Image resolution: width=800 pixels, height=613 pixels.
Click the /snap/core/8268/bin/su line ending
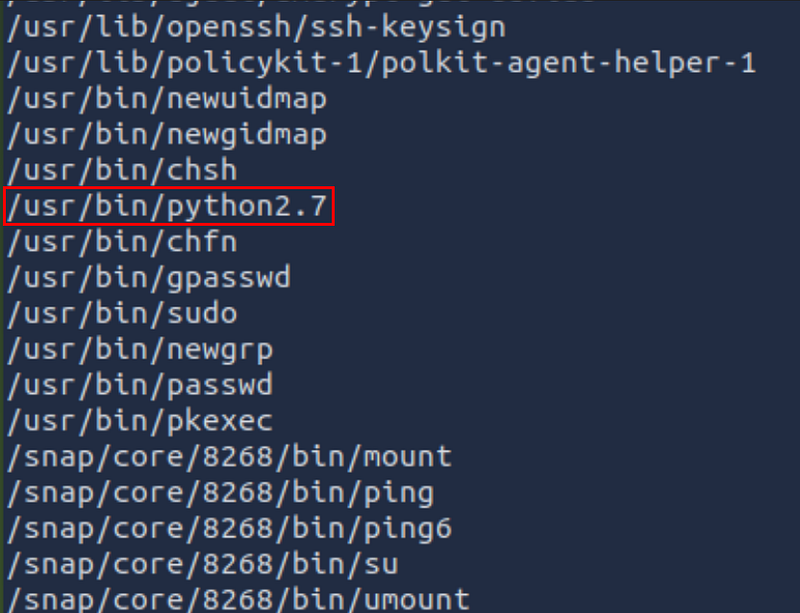(x=381, y=564)
